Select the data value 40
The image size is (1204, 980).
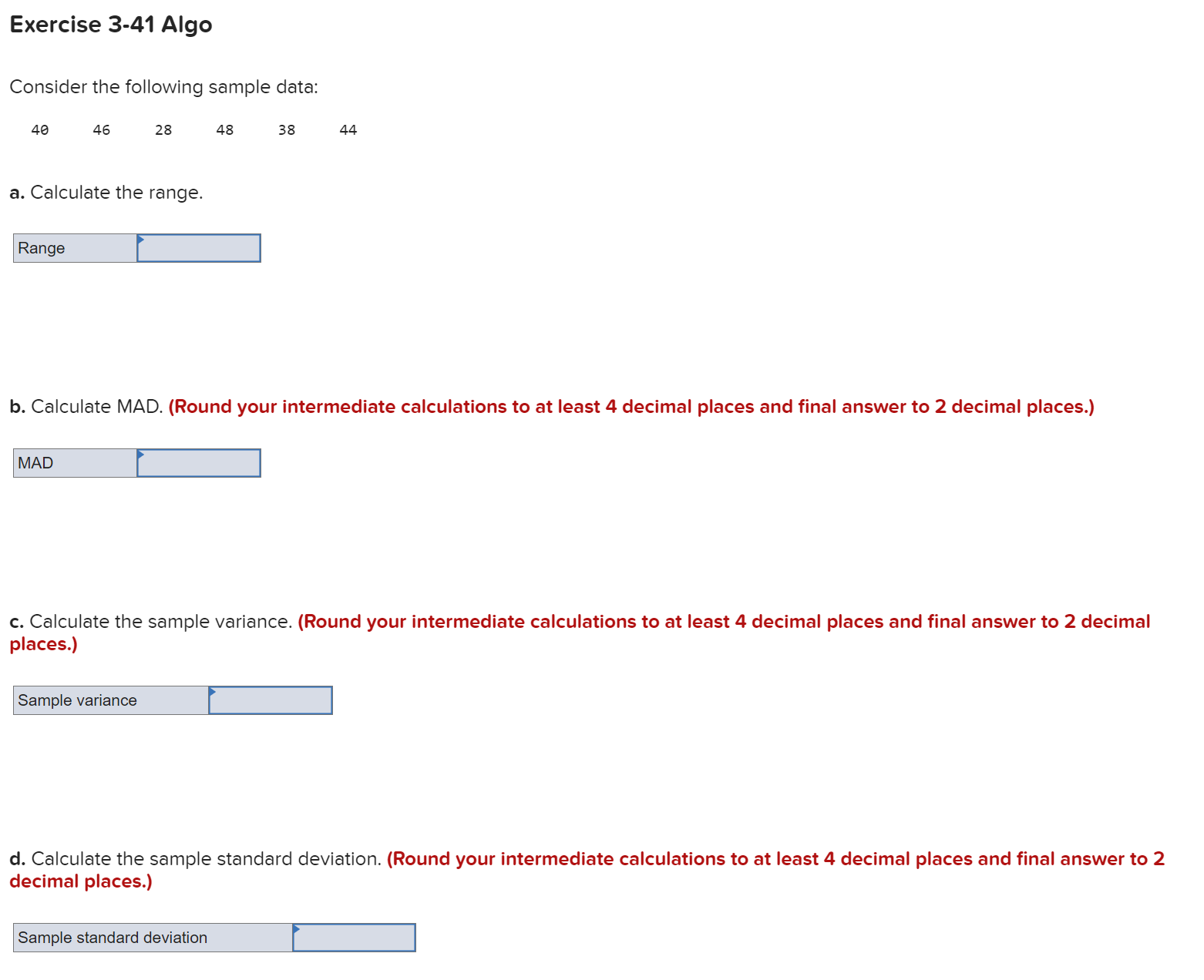pos(39,129)
